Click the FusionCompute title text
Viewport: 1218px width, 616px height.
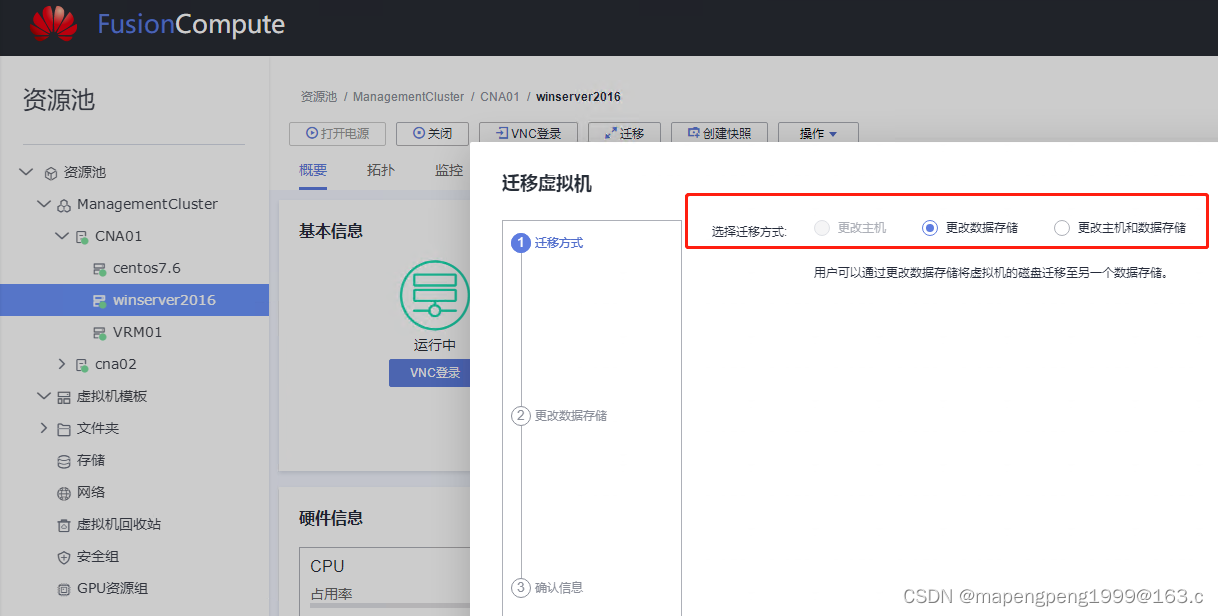[191, 25]
